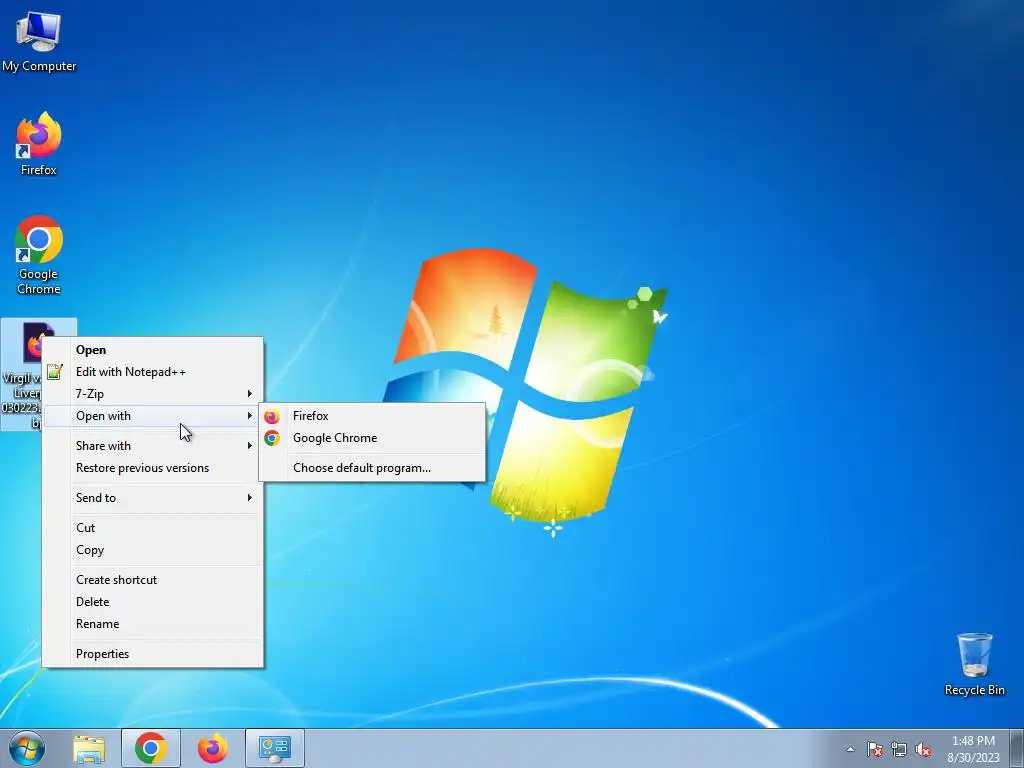Click the Notepad++ icon in the context menu
This screenshot has width=1024, height=768.
(55, 372)
